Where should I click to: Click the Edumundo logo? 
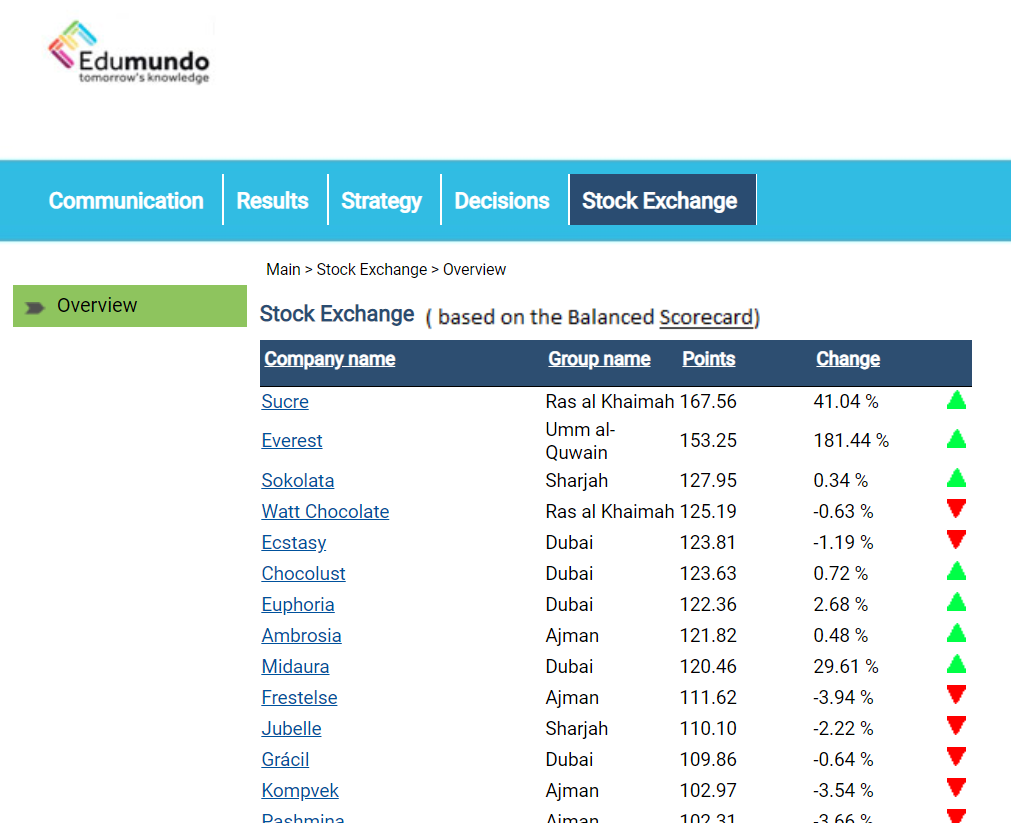pyautogui.click(x=128, y=50)
